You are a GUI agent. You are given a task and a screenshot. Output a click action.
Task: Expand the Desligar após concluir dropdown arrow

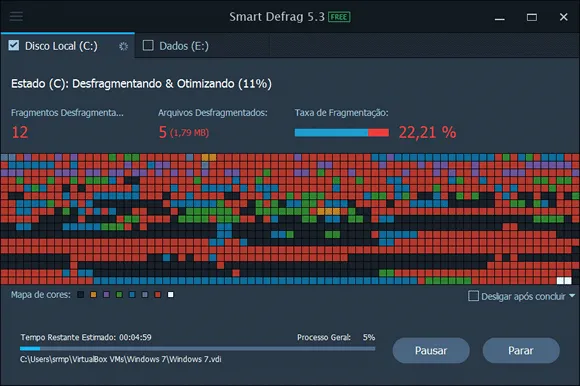click(572, 296)
